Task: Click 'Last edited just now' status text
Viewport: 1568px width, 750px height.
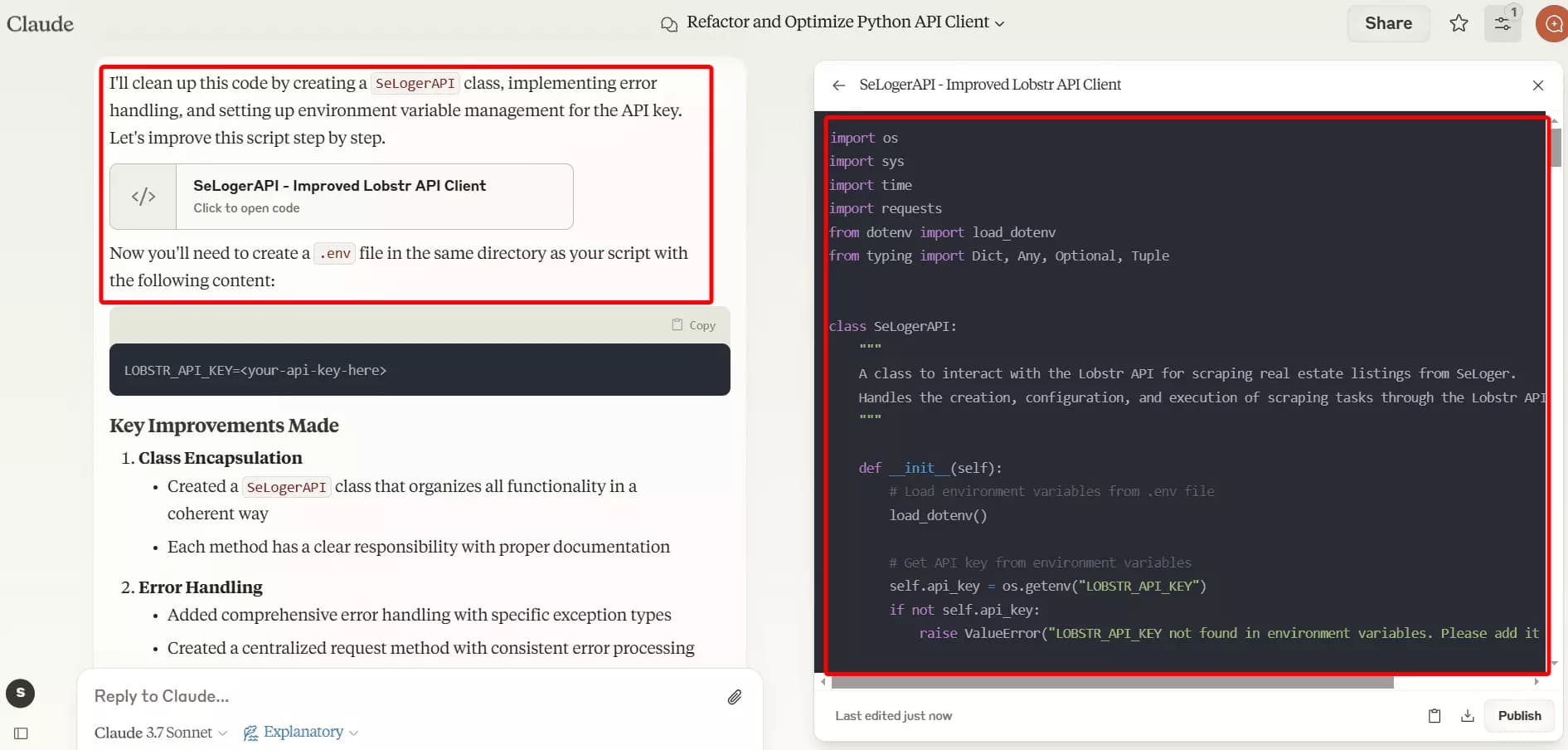Action: click(x=893, y=716)
